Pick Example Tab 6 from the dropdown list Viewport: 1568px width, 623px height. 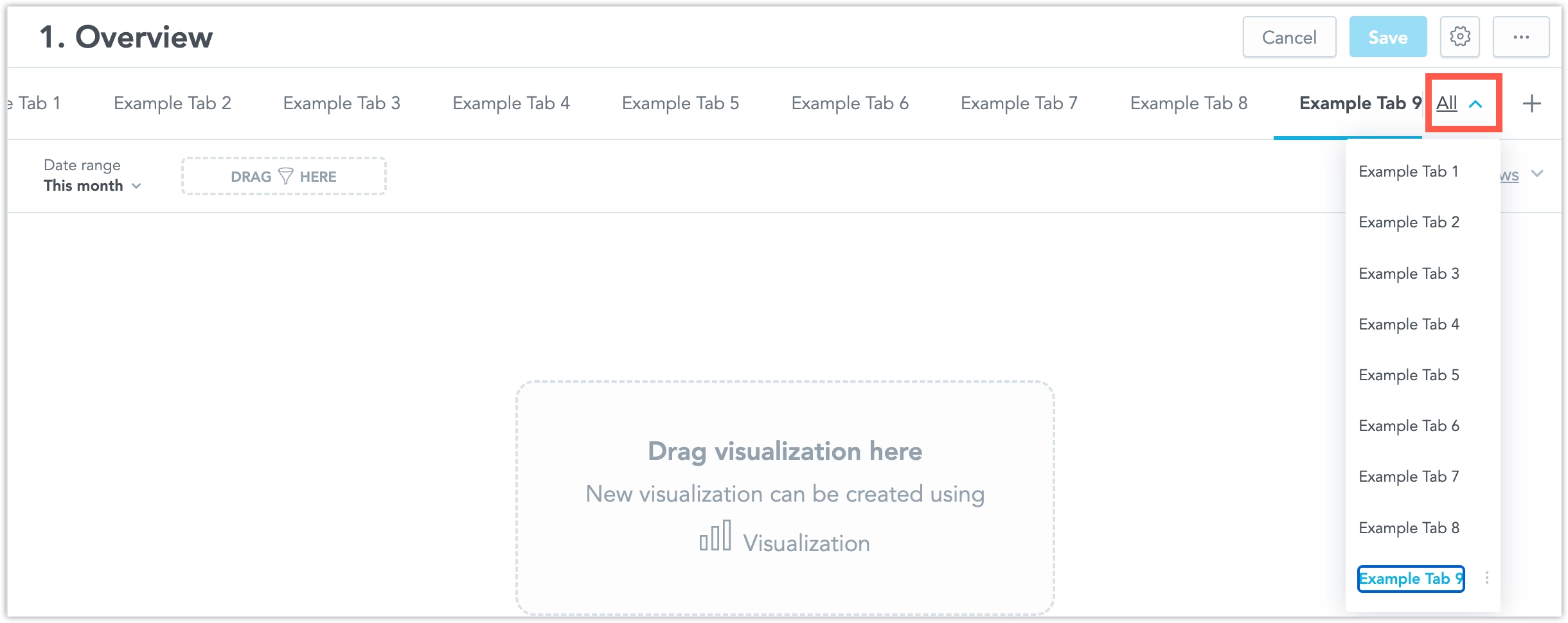[1409, 426]
